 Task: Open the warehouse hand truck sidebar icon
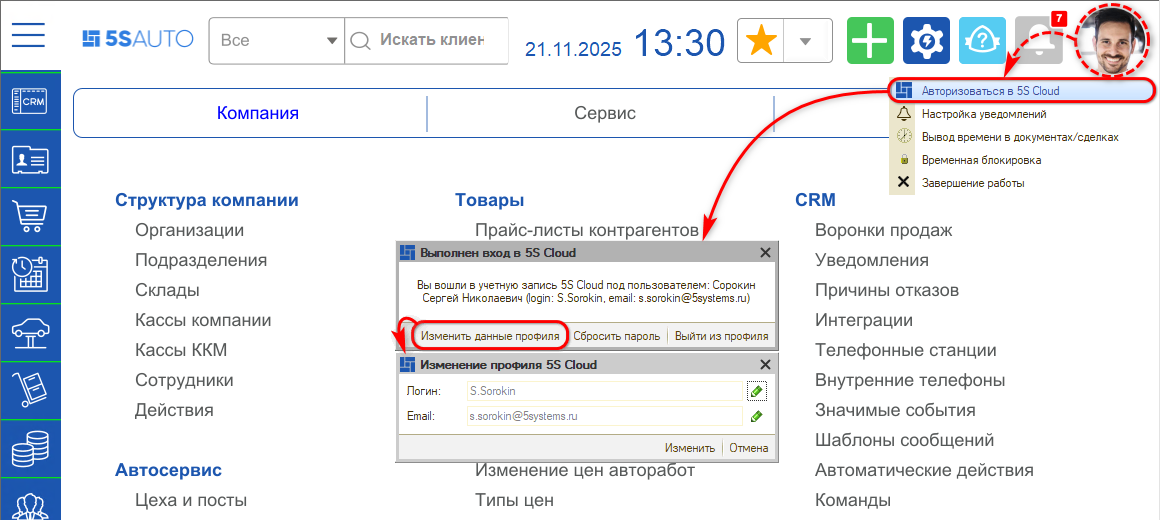pyautogui.click(x=30, y=391)
